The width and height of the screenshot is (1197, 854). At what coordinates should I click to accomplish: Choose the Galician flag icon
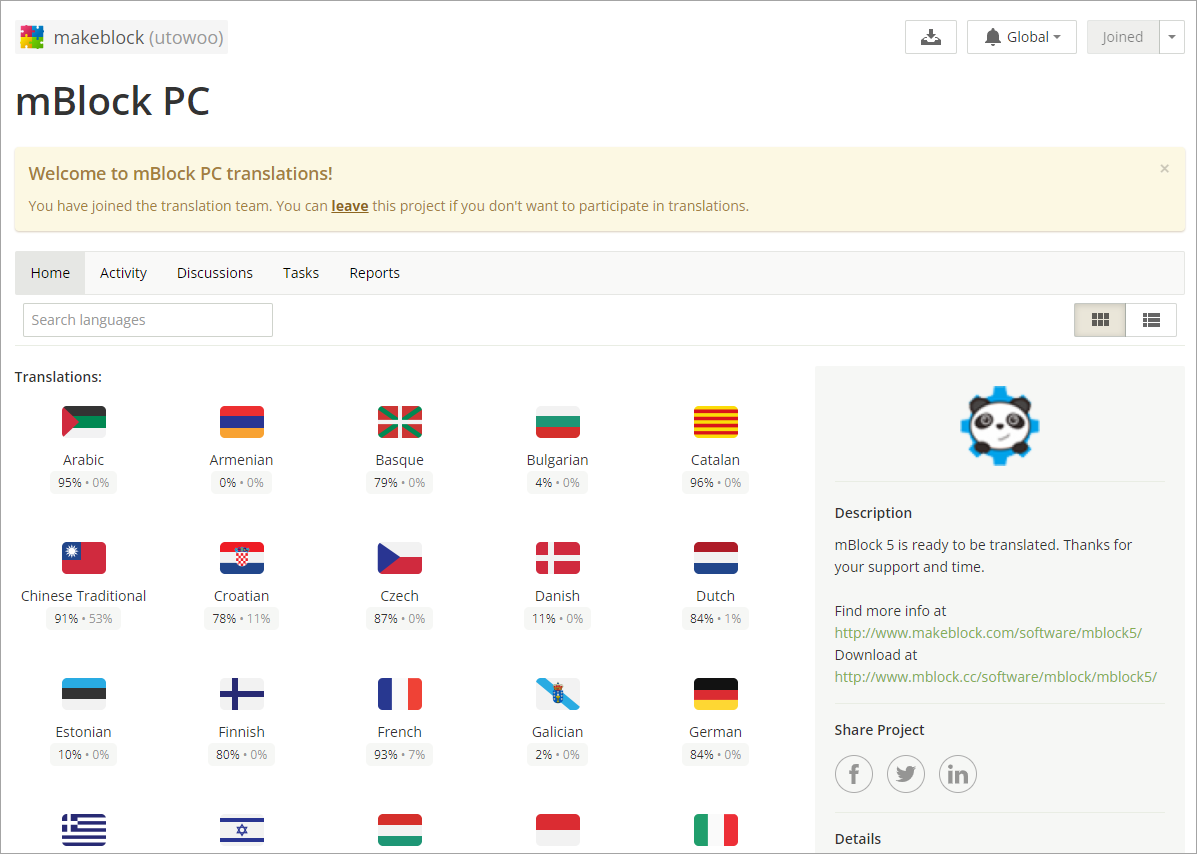coord(558,694)
